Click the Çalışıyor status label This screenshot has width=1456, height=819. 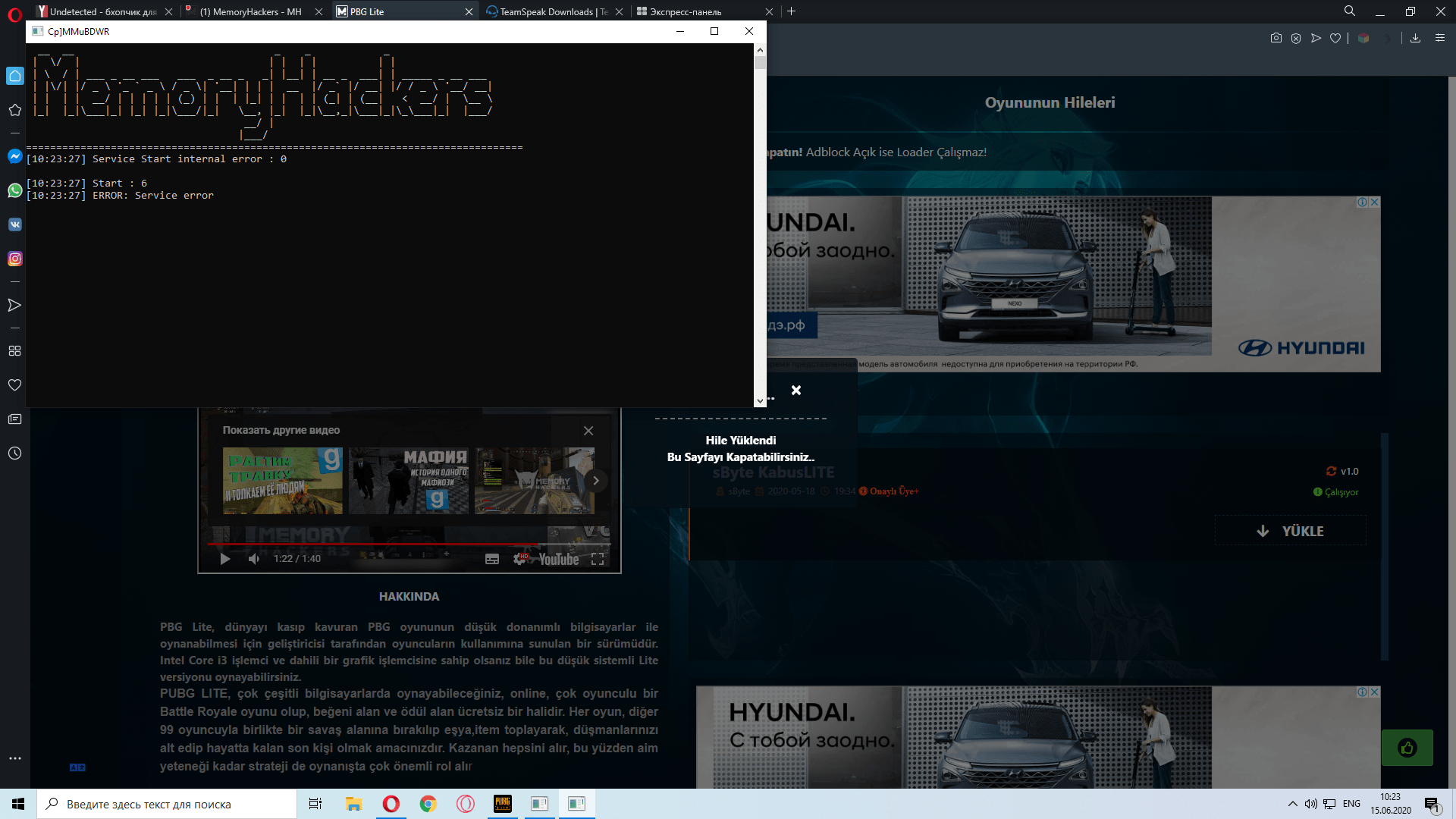click(x=1335, y=492)
